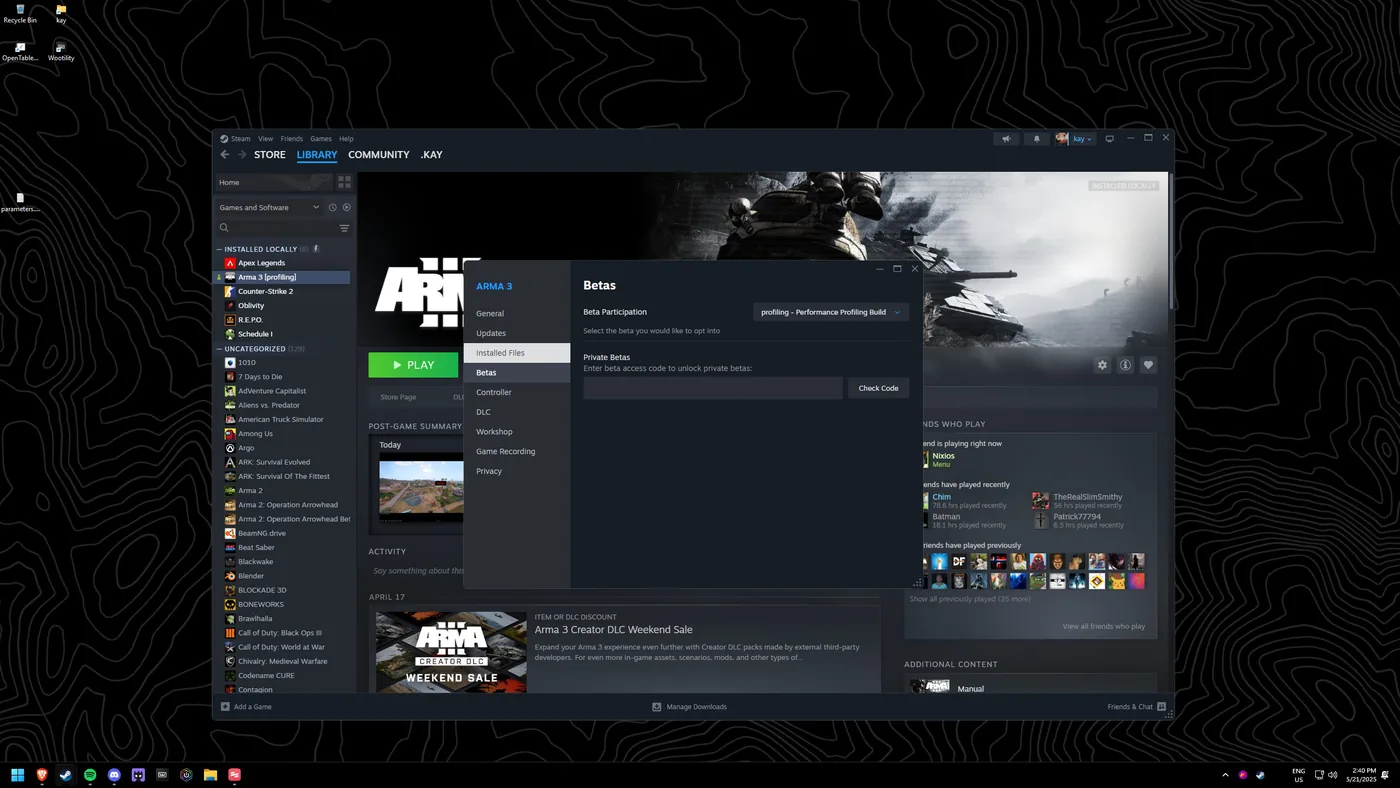Select Game Recording in Arma 3 properties
Image resolution: width=1400 pixels, height=788 pixels.
pyautogui.click(x=517, y=451)
